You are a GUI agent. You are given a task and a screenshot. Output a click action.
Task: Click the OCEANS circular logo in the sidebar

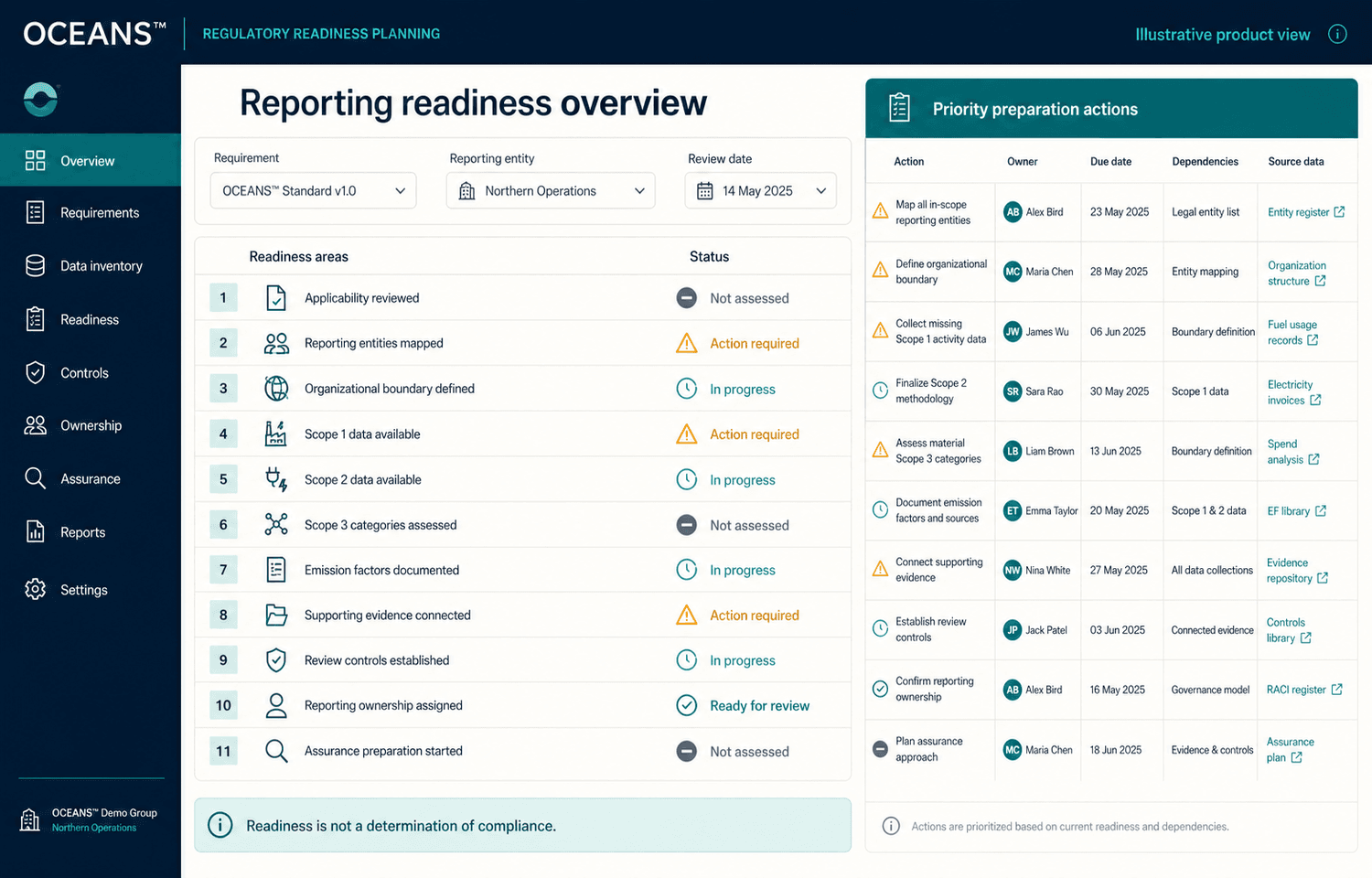pos(41,100)
